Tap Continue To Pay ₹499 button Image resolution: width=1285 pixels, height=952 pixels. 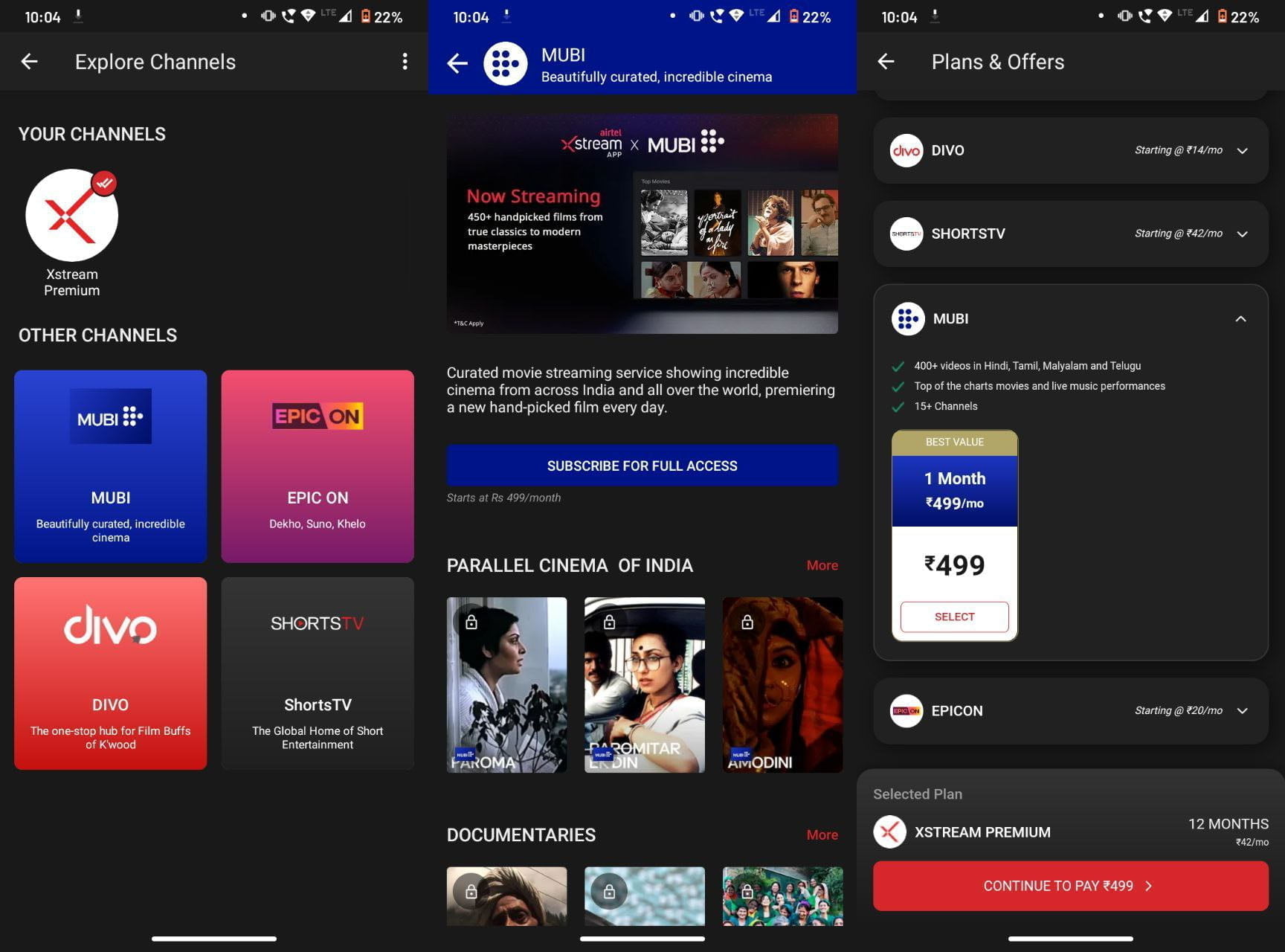1071,886
